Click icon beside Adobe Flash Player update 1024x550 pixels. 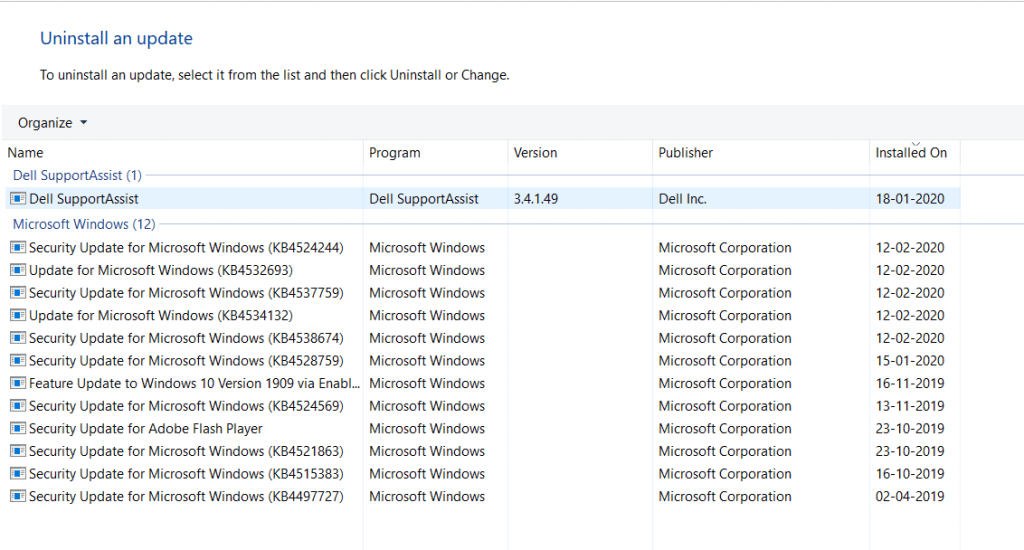(18, 429)
